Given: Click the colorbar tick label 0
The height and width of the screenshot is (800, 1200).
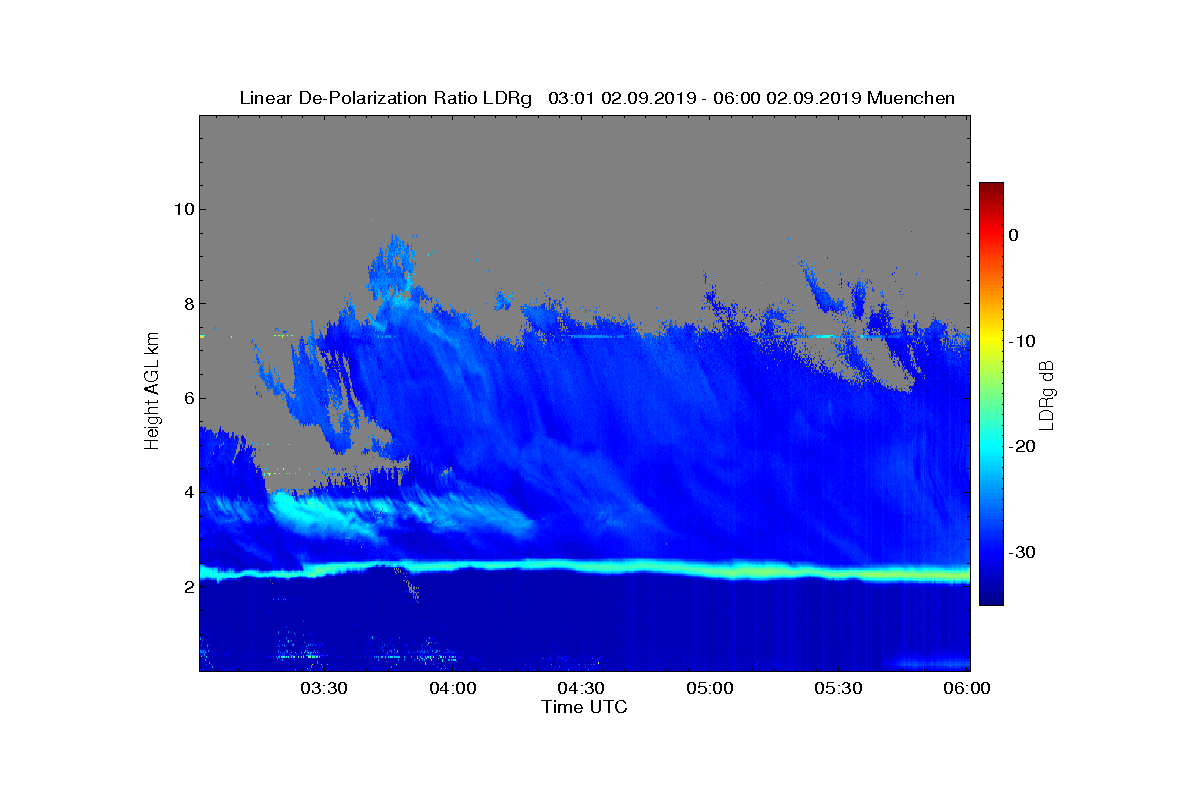Looking at the screenshot, I should click(x=1013, y=235).
